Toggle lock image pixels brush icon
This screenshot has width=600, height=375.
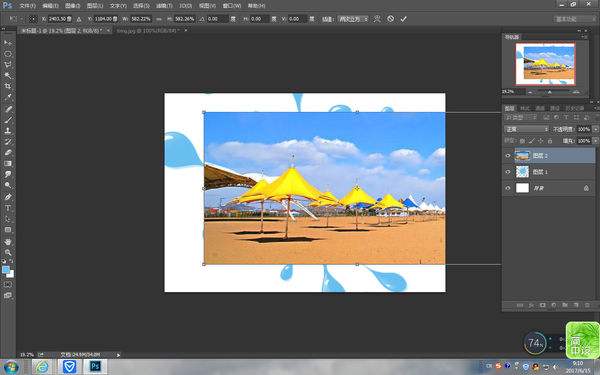(532, 141)
